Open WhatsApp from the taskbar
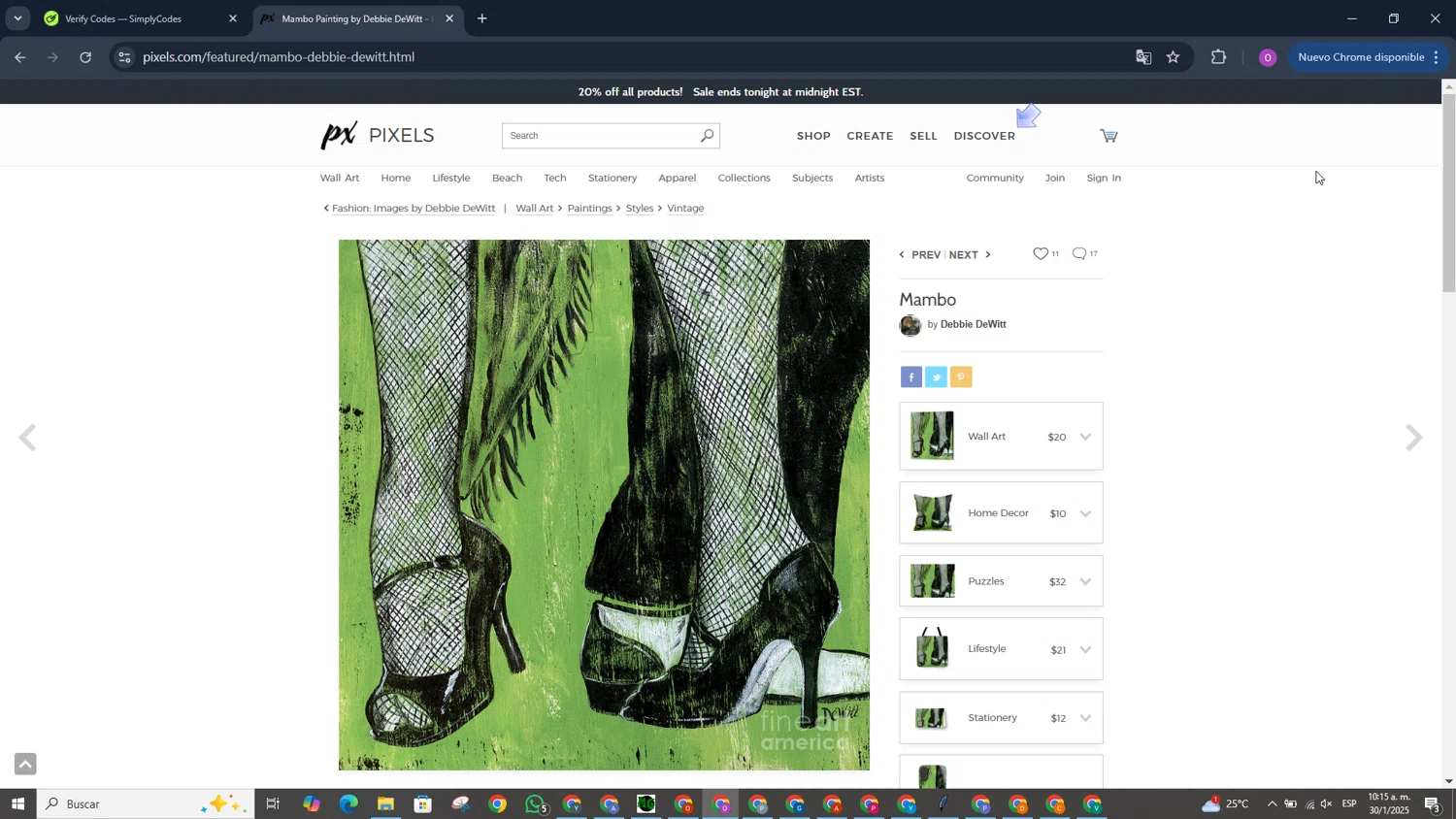This screenshot has width=1456, height=819. coord(535,804)
